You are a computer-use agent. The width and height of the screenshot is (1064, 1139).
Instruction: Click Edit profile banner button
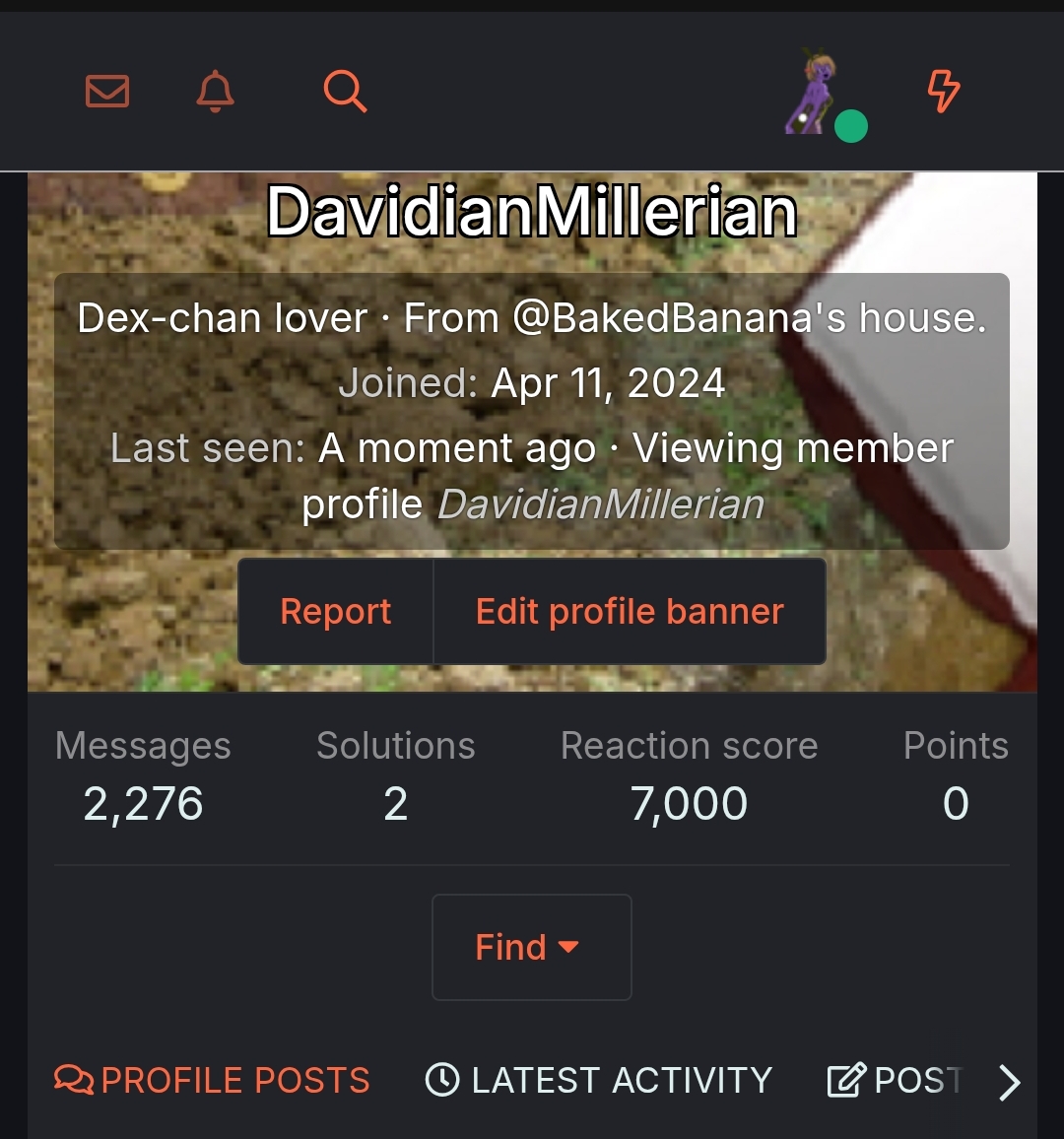[x=630, y=612]
